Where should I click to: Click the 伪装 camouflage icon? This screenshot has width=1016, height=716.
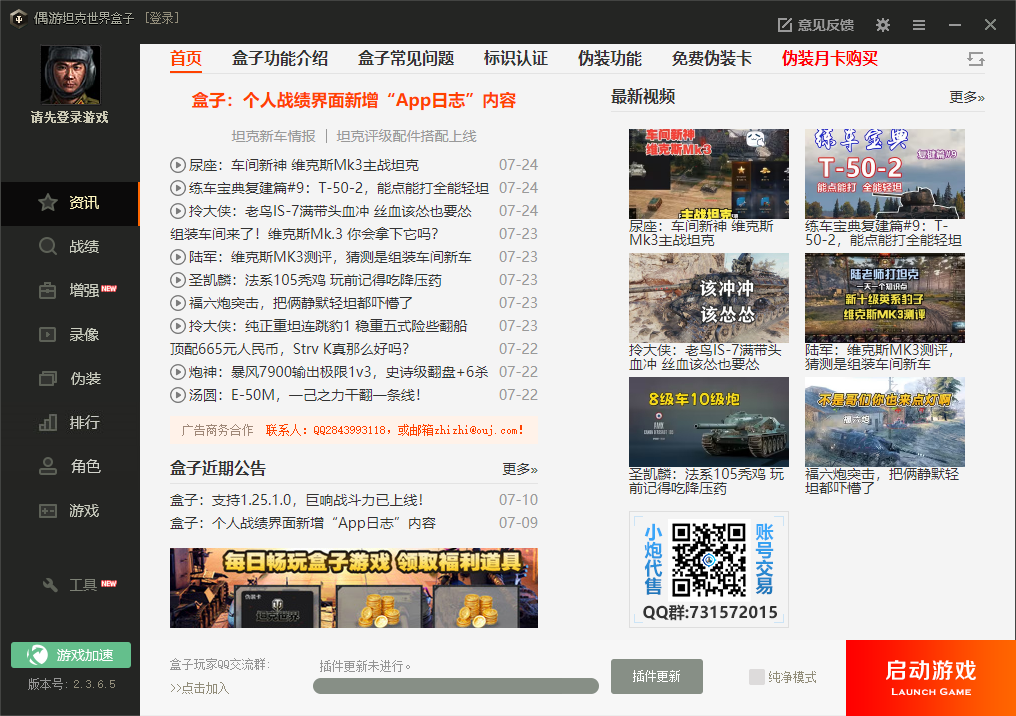coord(48,379)
